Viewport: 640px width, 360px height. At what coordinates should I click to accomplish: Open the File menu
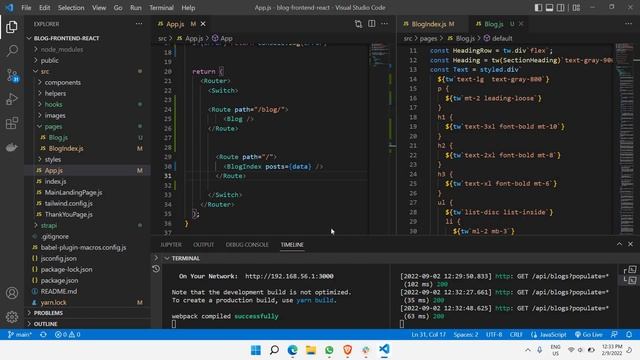pyautogui.click(x=26, y=7)
